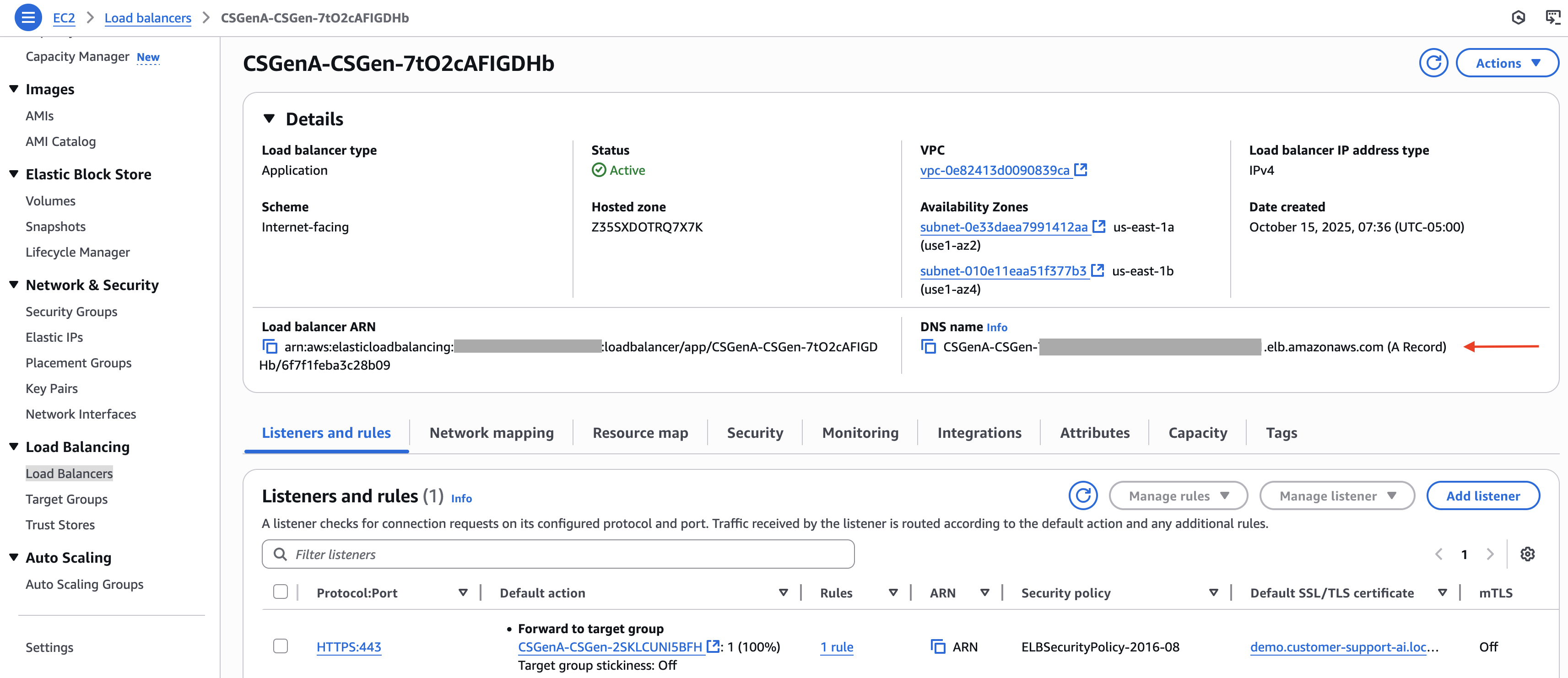The width and height of the screenshot is (1568, 678).
Task: Copy the DNS name icon
Action: 928,346
